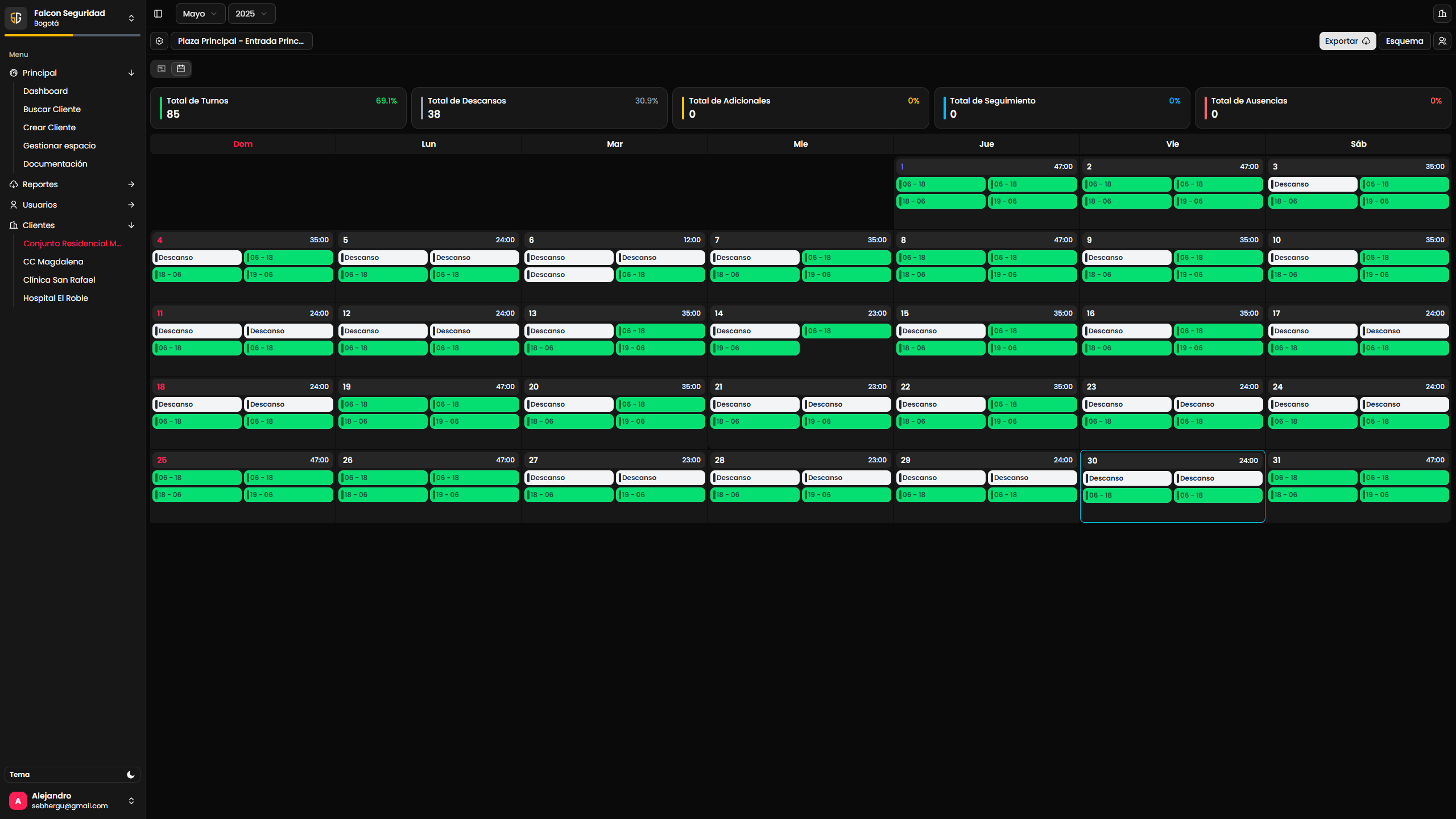
Task: Open Alejandro account menu chevron
Action: point(131,801)
